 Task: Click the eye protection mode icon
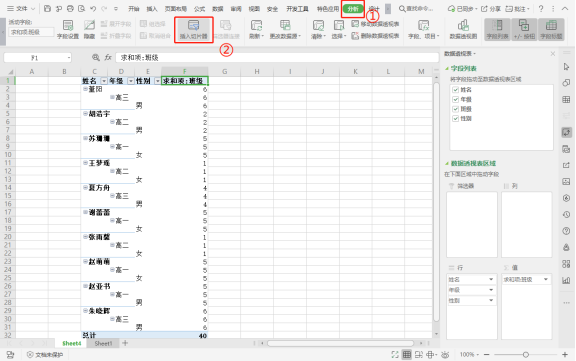[x=445, y=354]
